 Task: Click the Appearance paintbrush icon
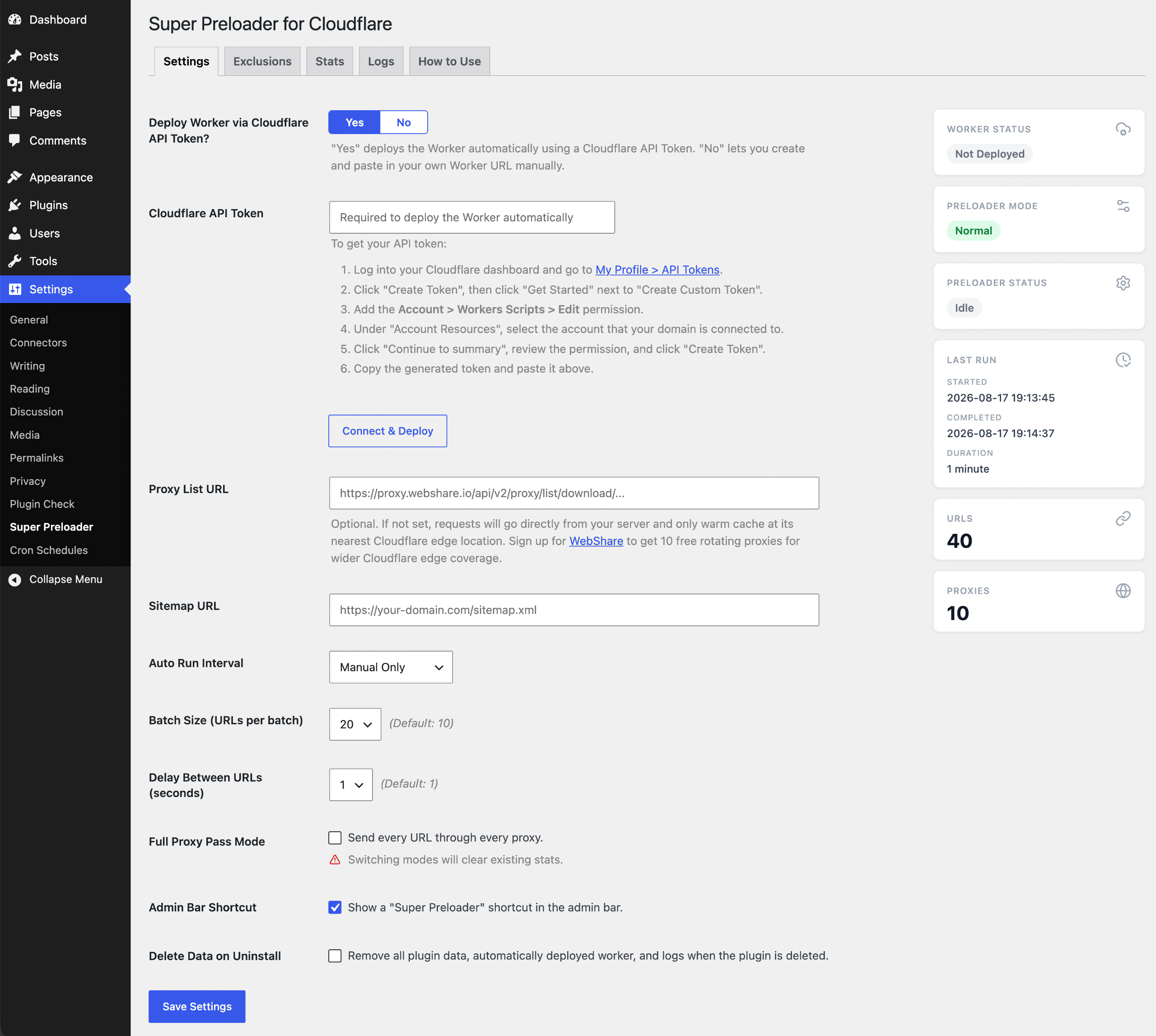[15, 177]
